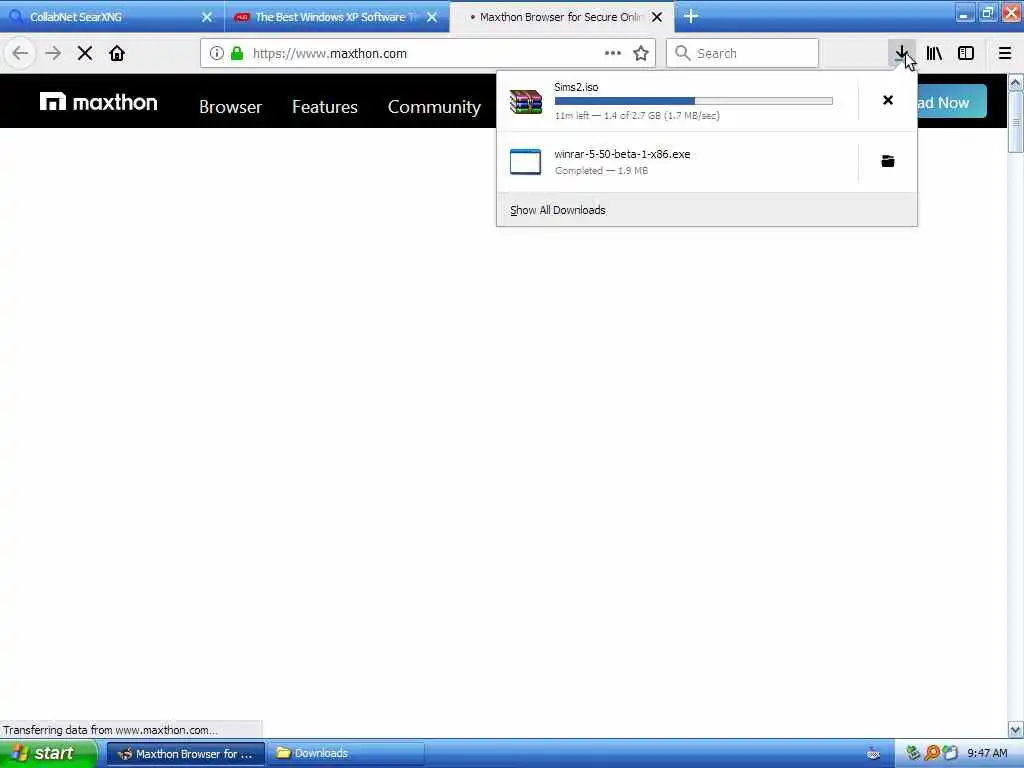Close the CollabNet SearXNG tab
Viewport: 1024px width, 768px height.
207,17
